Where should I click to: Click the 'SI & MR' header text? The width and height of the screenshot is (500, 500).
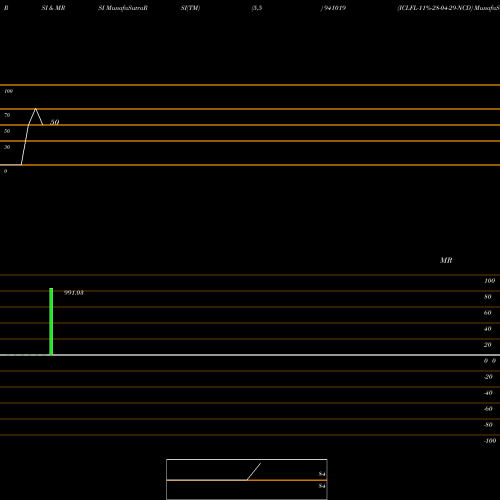(53, 8)
